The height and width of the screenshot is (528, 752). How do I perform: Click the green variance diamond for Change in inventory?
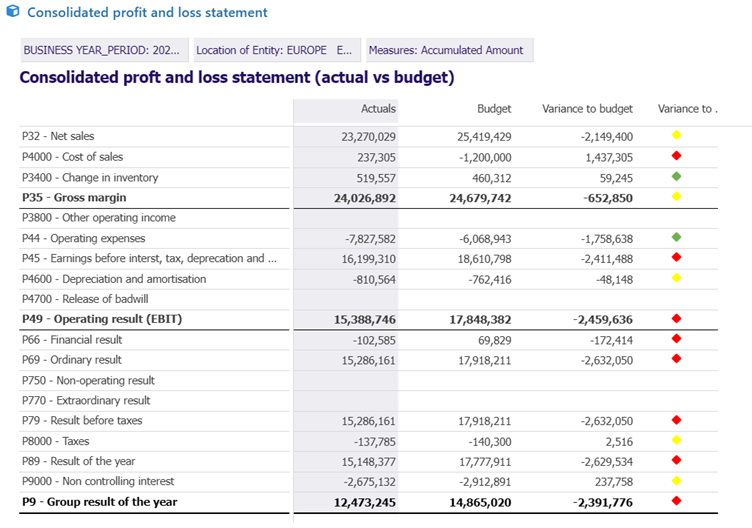676,177
